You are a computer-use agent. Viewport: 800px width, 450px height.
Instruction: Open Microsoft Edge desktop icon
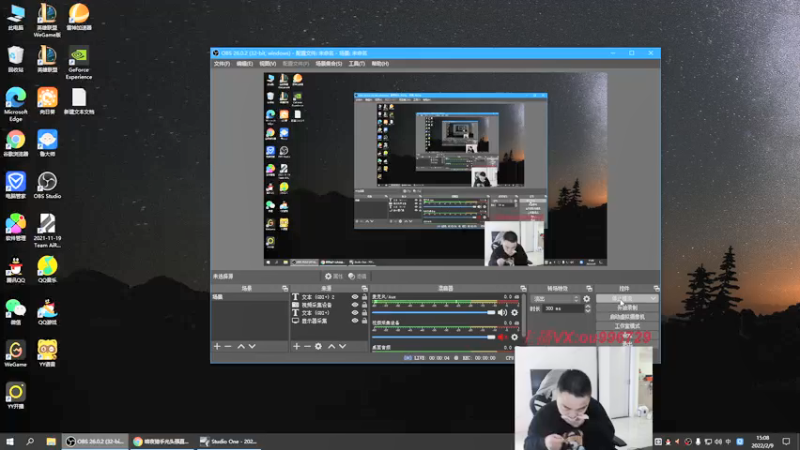[16, 105]
